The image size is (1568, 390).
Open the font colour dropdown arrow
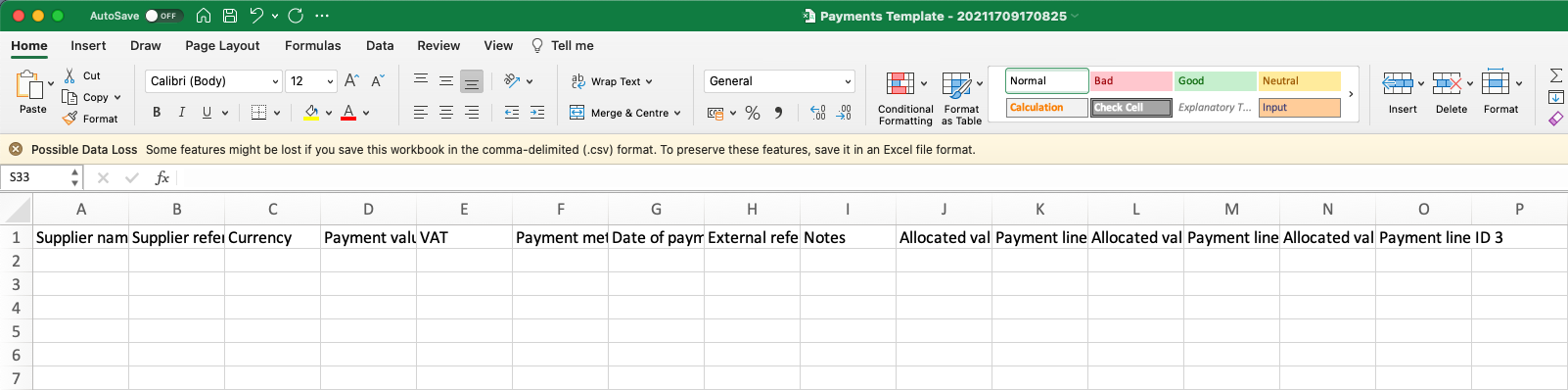point(366,113)
